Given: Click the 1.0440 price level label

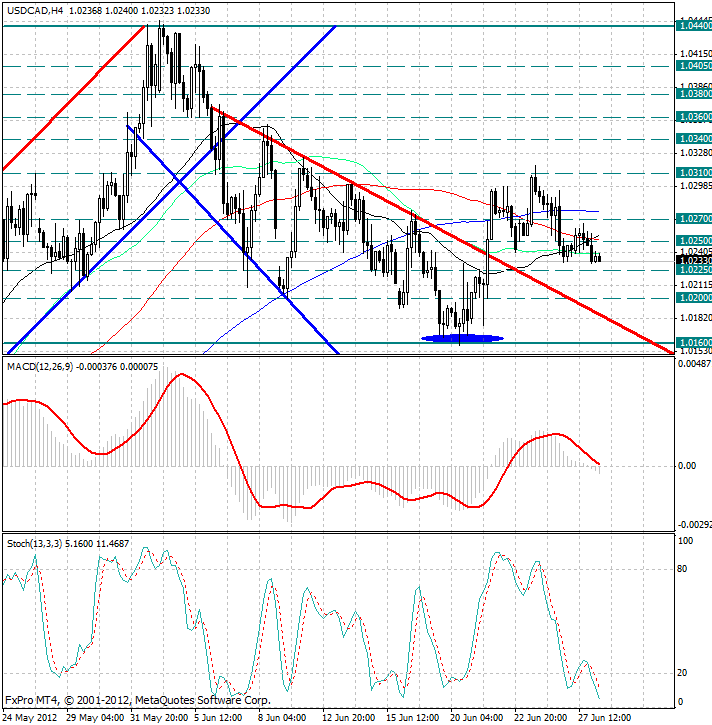Looking at the screenshot, I should (694, 26).
